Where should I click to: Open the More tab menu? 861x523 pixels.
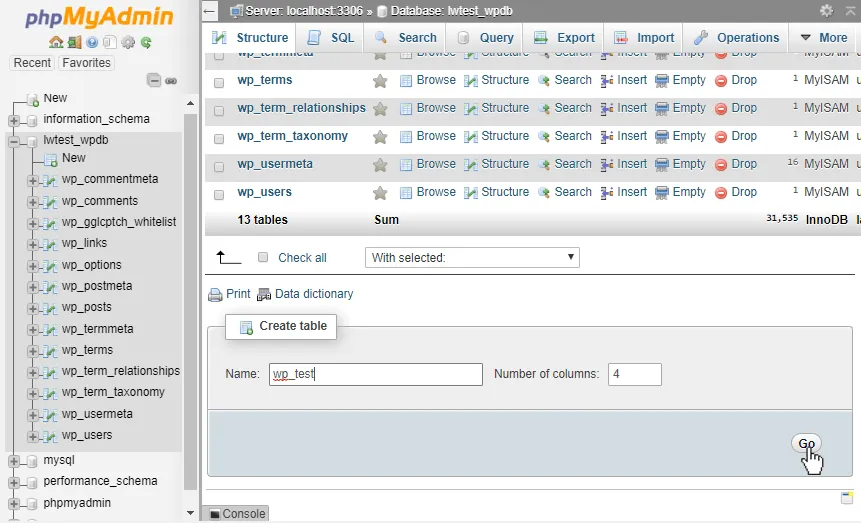[x=824, y=37]
